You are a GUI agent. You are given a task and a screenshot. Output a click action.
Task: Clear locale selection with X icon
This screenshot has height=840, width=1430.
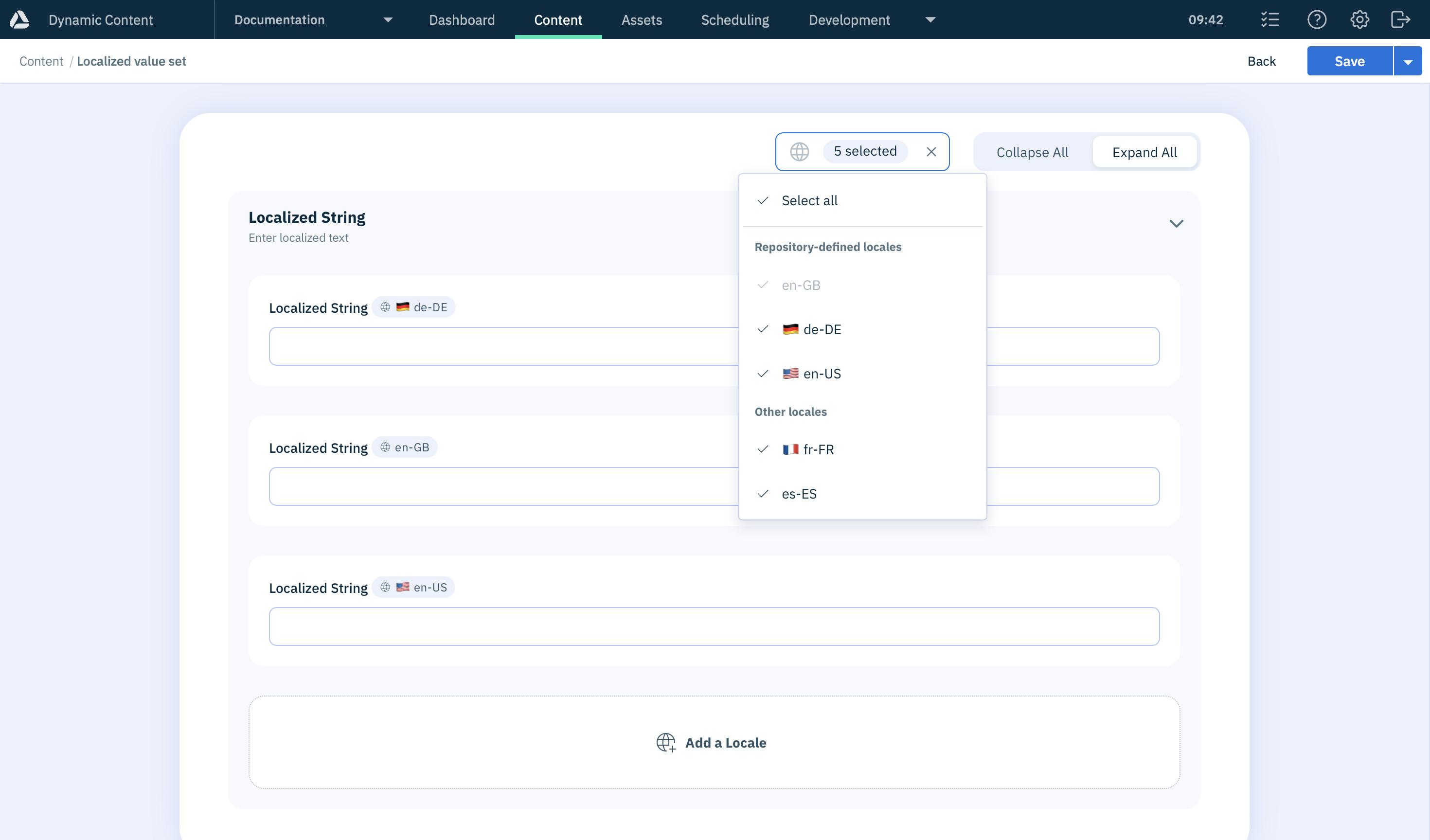tap(931, 152)
